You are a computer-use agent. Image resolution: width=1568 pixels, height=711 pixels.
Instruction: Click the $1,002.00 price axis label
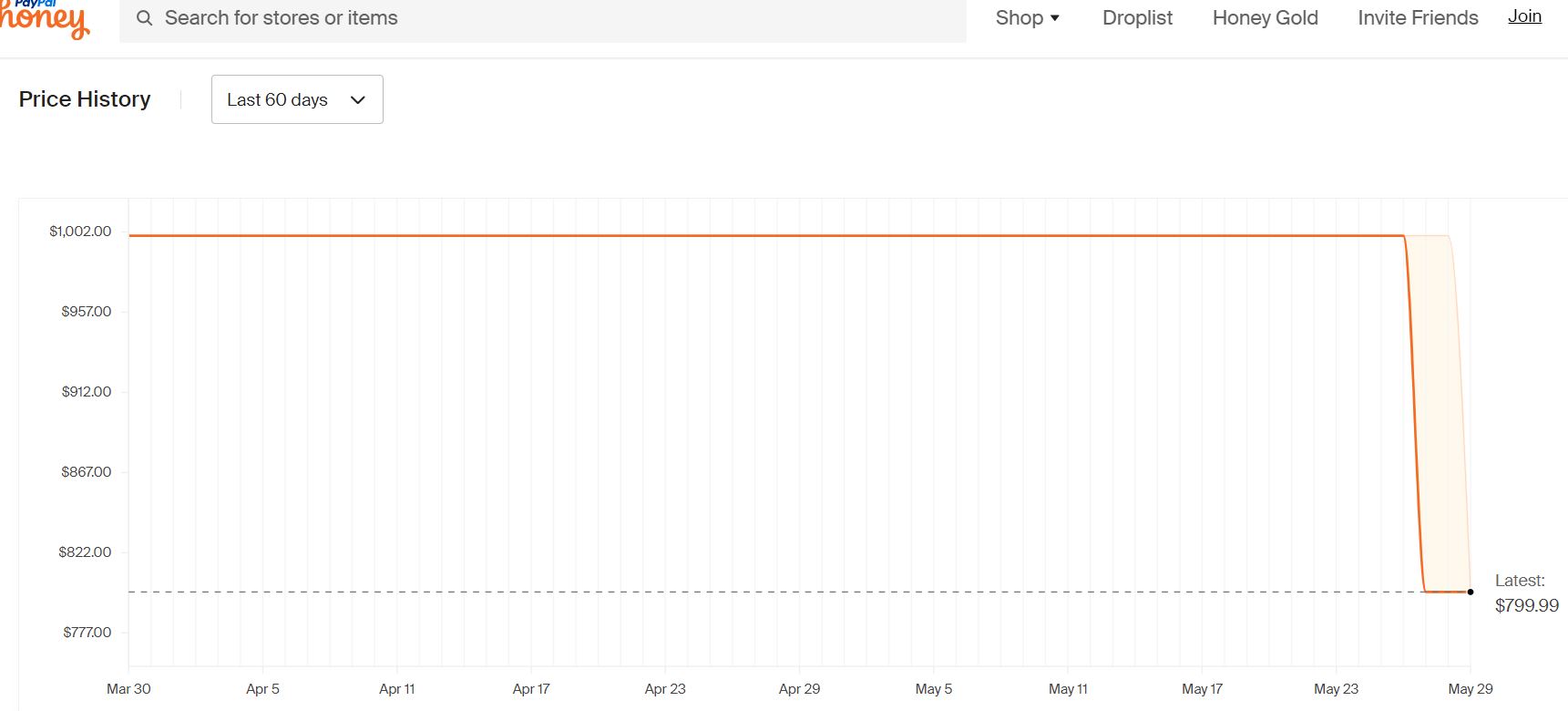(x=80, y=232)
